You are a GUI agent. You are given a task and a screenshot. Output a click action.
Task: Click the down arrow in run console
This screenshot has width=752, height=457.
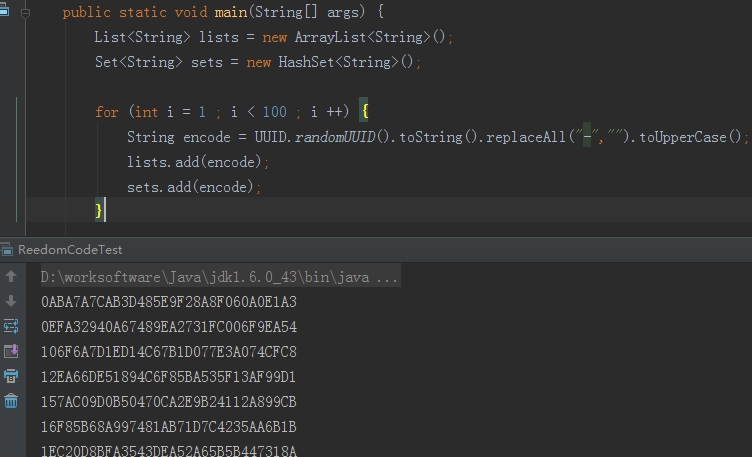point(11,301)
